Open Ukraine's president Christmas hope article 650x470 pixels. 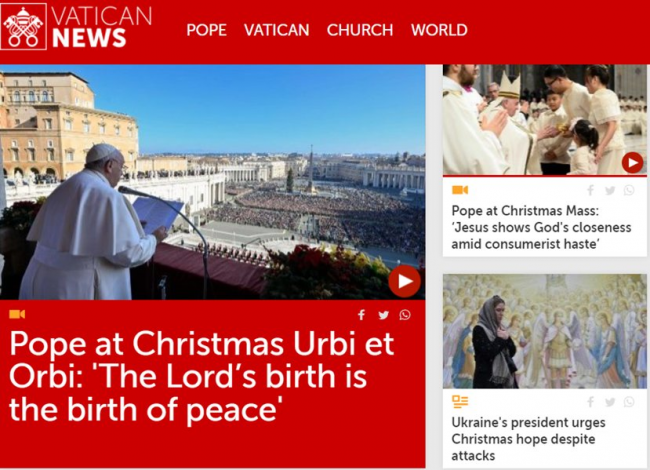(x=528, y=439)
